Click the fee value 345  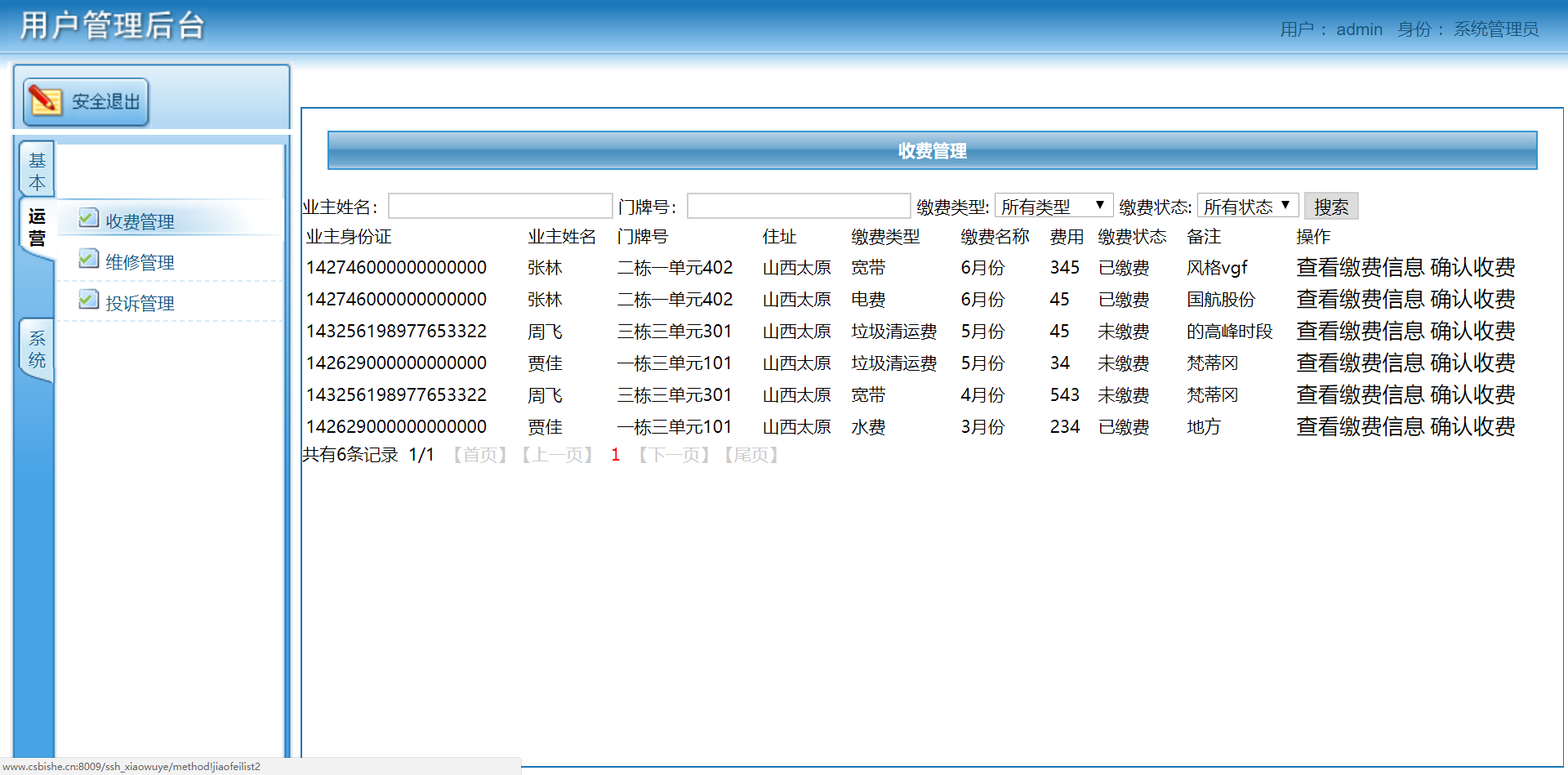1065,268
